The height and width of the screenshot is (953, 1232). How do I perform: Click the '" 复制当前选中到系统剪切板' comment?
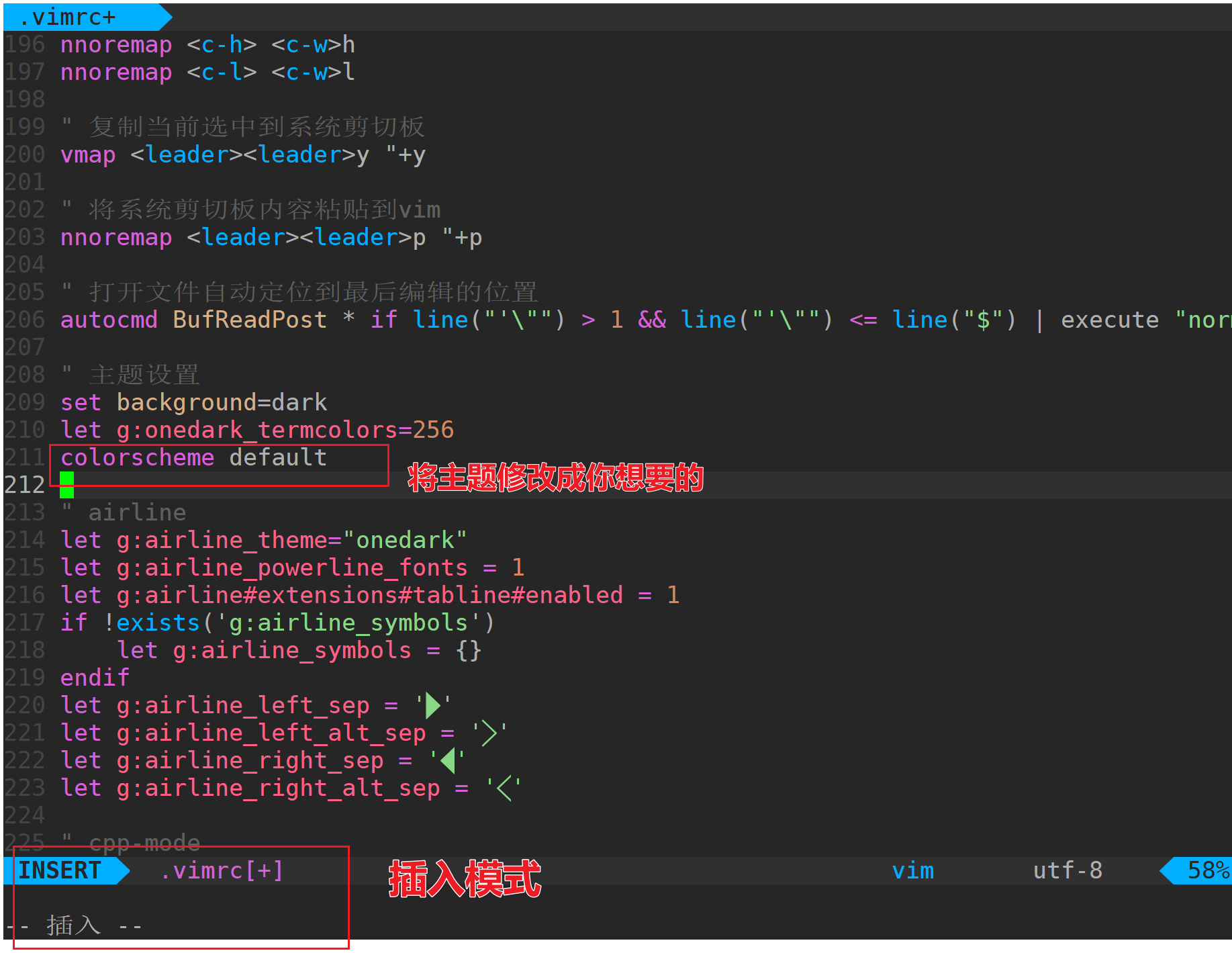[243, 127]
